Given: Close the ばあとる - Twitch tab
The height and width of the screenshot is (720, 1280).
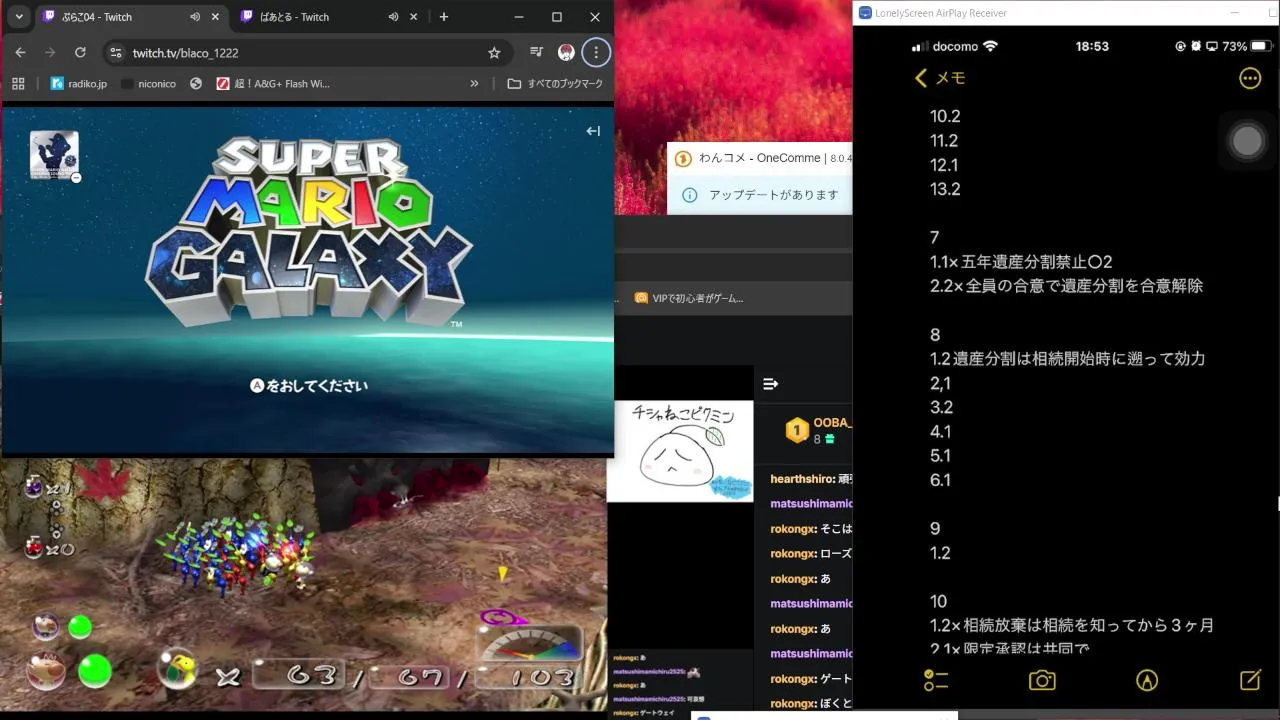Looking at the screenshot, I should tap(413, 17).
